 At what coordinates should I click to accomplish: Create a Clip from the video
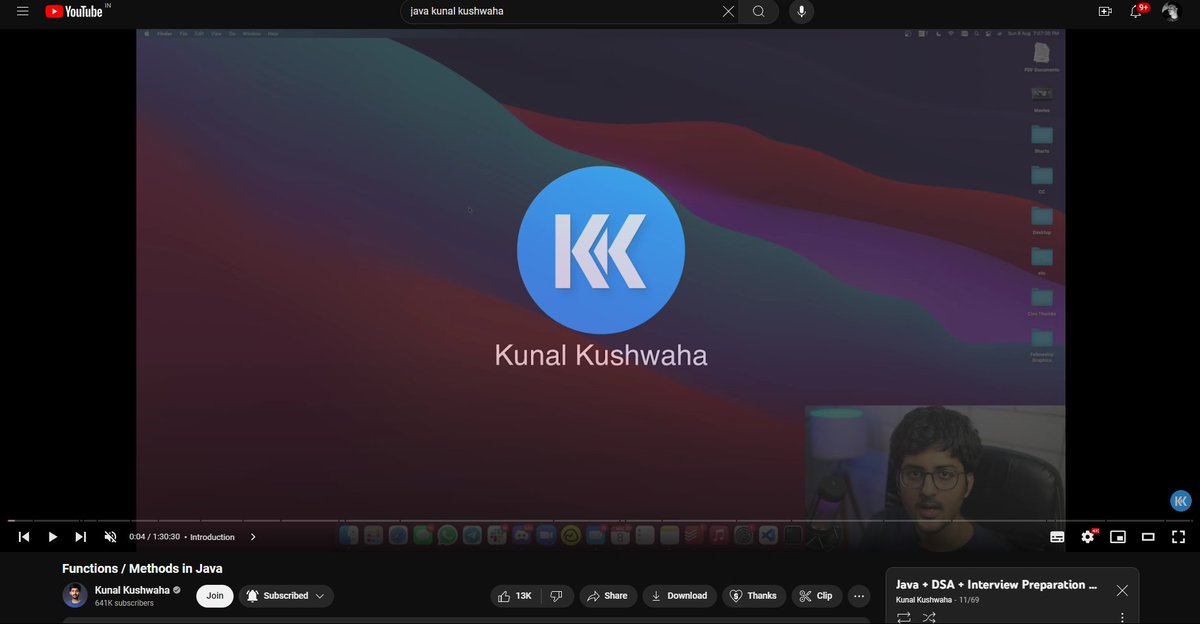click(x=816, y=596)
